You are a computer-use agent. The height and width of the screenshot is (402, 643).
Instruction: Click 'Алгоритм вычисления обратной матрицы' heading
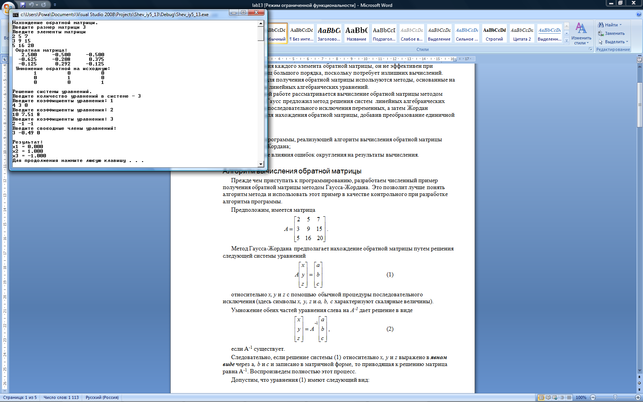(292, 171)
